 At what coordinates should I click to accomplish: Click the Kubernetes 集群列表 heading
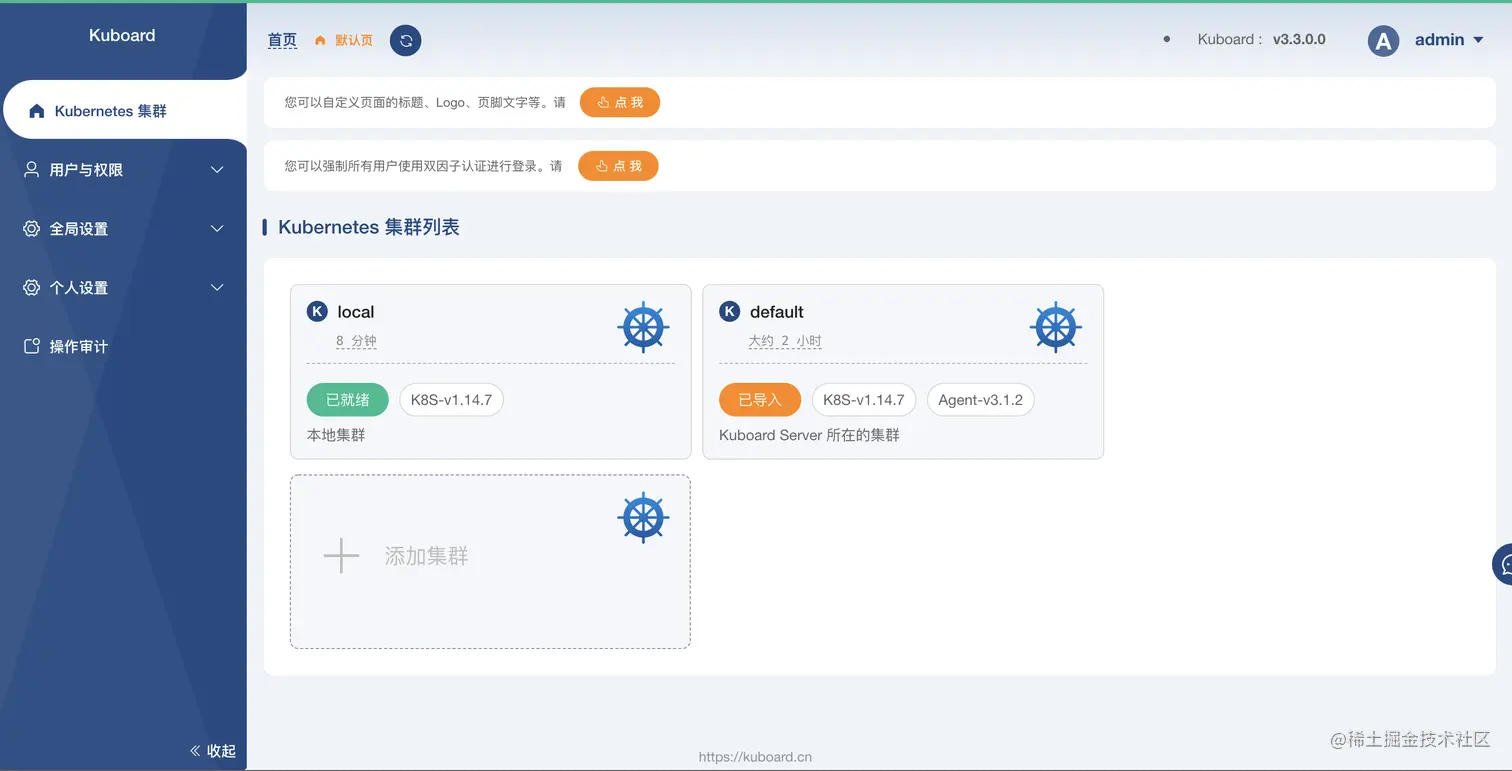pyautogui.click(x=369, y=227)
